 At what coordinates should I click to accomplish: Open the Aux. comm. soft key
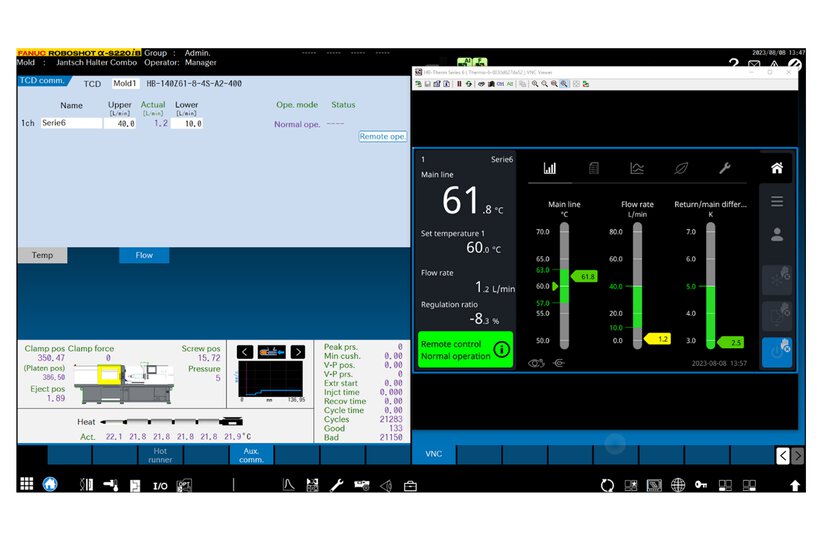[252, 455]
